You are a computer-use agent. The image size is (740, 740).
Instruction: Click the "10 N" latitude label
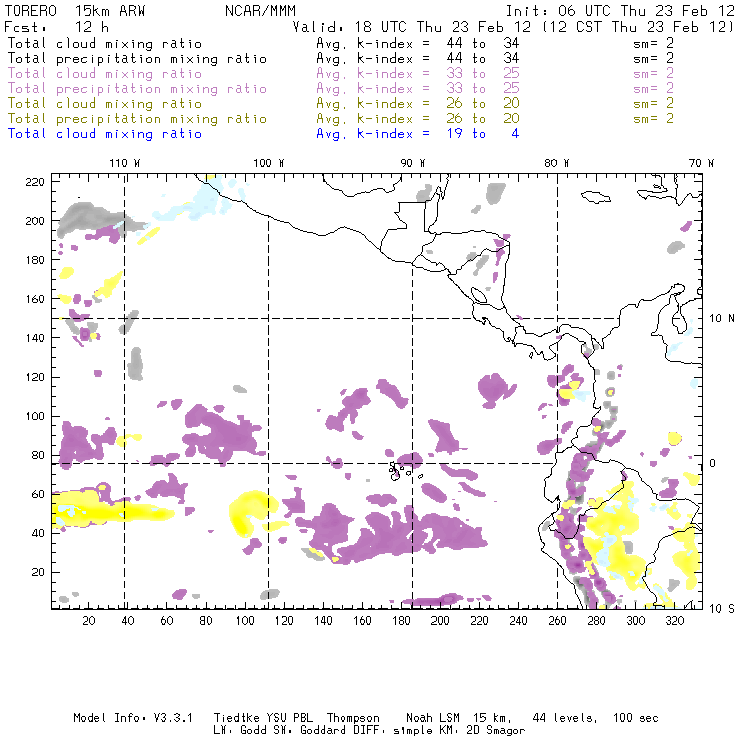coord(722,319)
